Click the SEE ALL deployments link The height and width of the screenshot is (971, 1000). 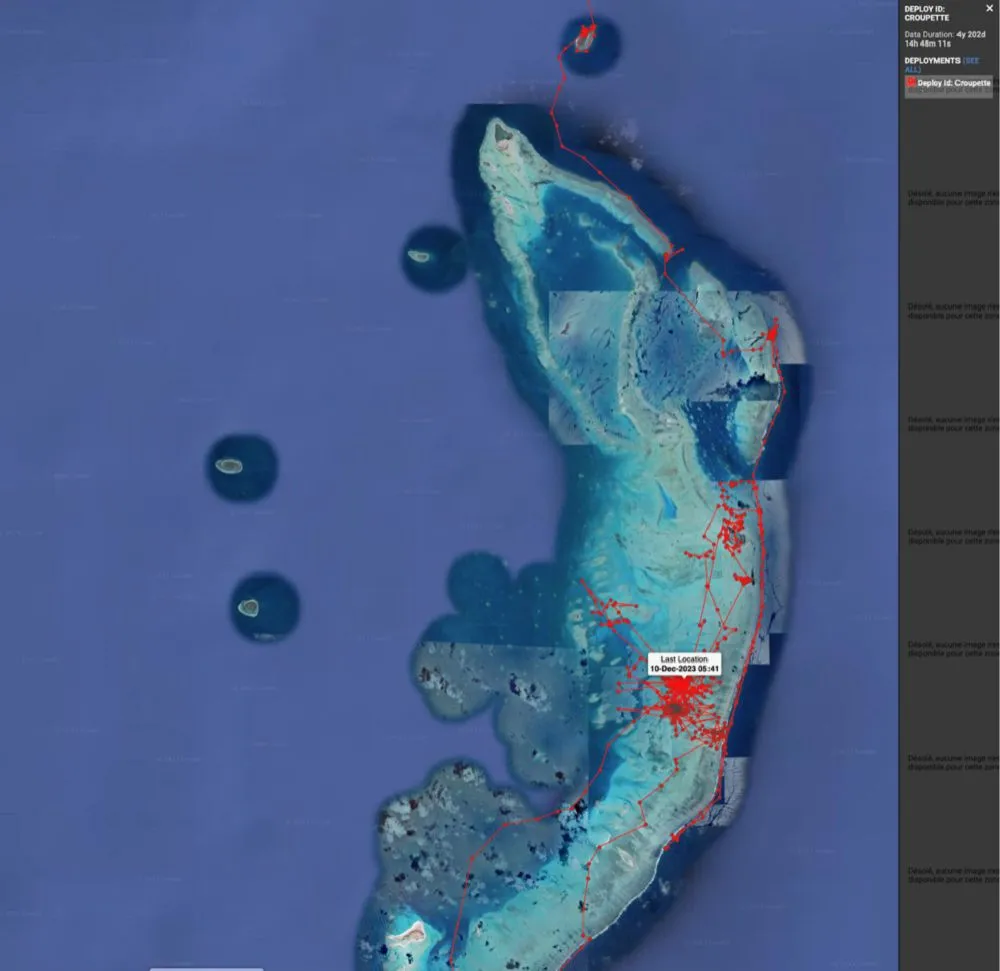970,60
